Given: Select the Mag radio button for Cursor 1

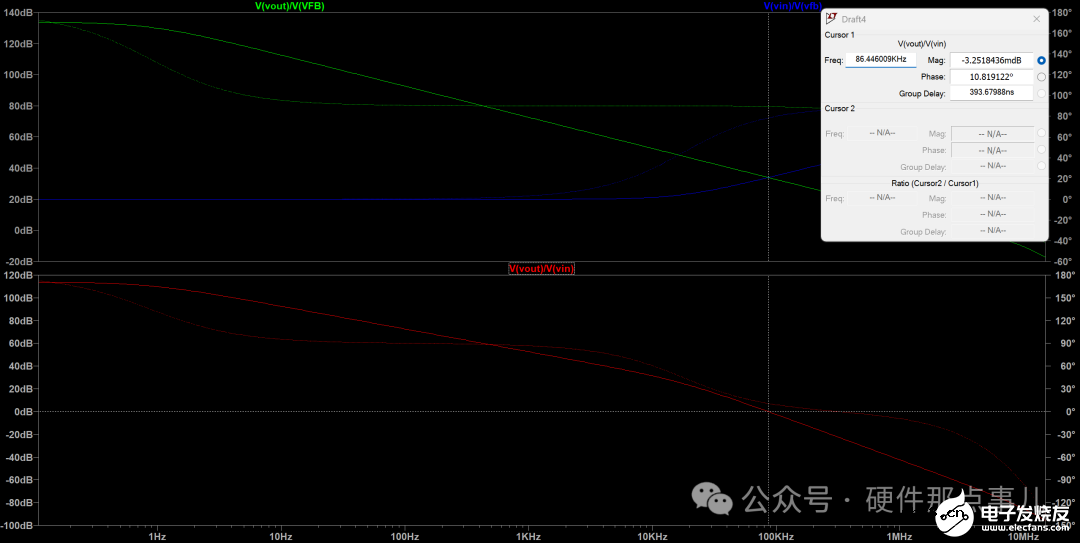Looking at the screenshot, I should pyautogui.click(x=1041, y=60).
